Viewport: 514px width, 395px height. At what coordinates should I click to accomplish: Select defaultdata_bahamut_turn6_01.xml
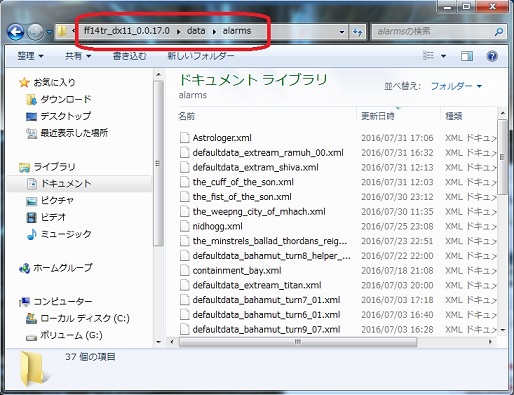point(266,315)
